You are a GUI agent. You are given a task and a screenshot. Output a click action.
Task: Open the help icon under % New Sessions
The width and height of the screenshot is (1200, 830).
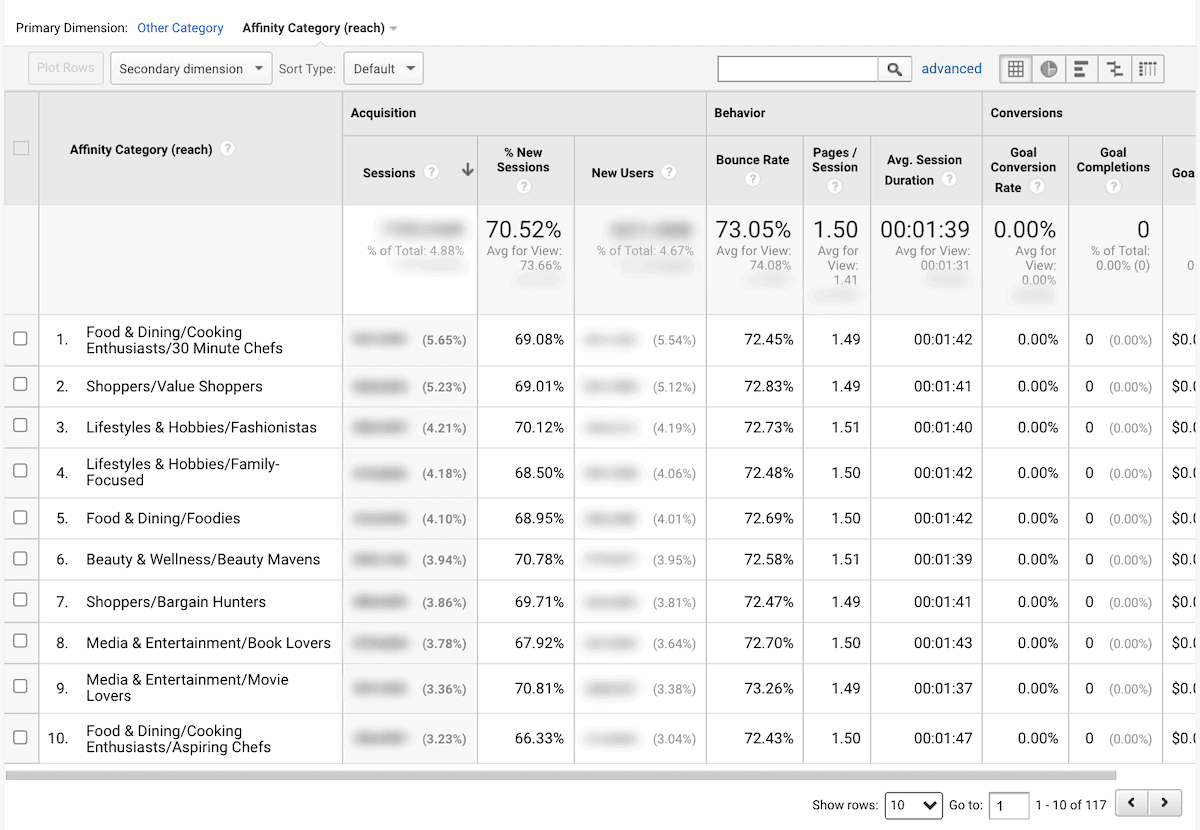(x=523, y=187)
